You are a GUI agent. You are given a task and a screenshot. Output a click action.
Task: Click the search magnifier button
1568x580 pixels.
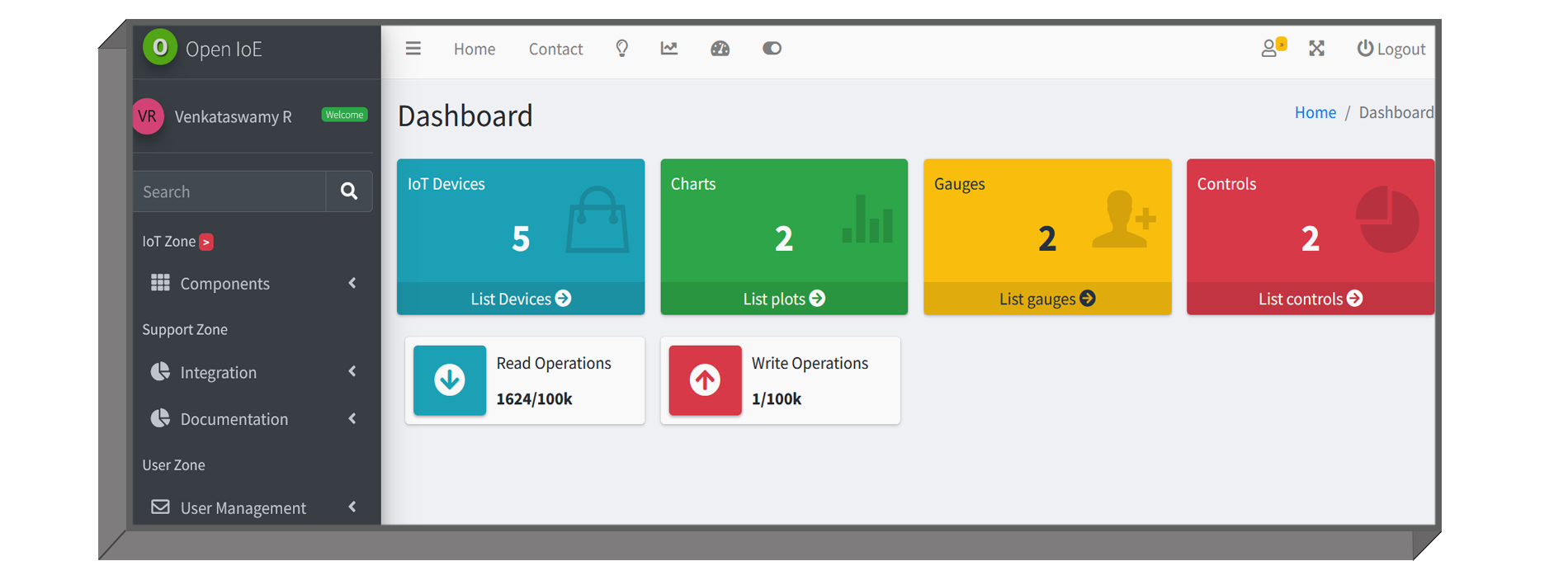pos(349,191)
